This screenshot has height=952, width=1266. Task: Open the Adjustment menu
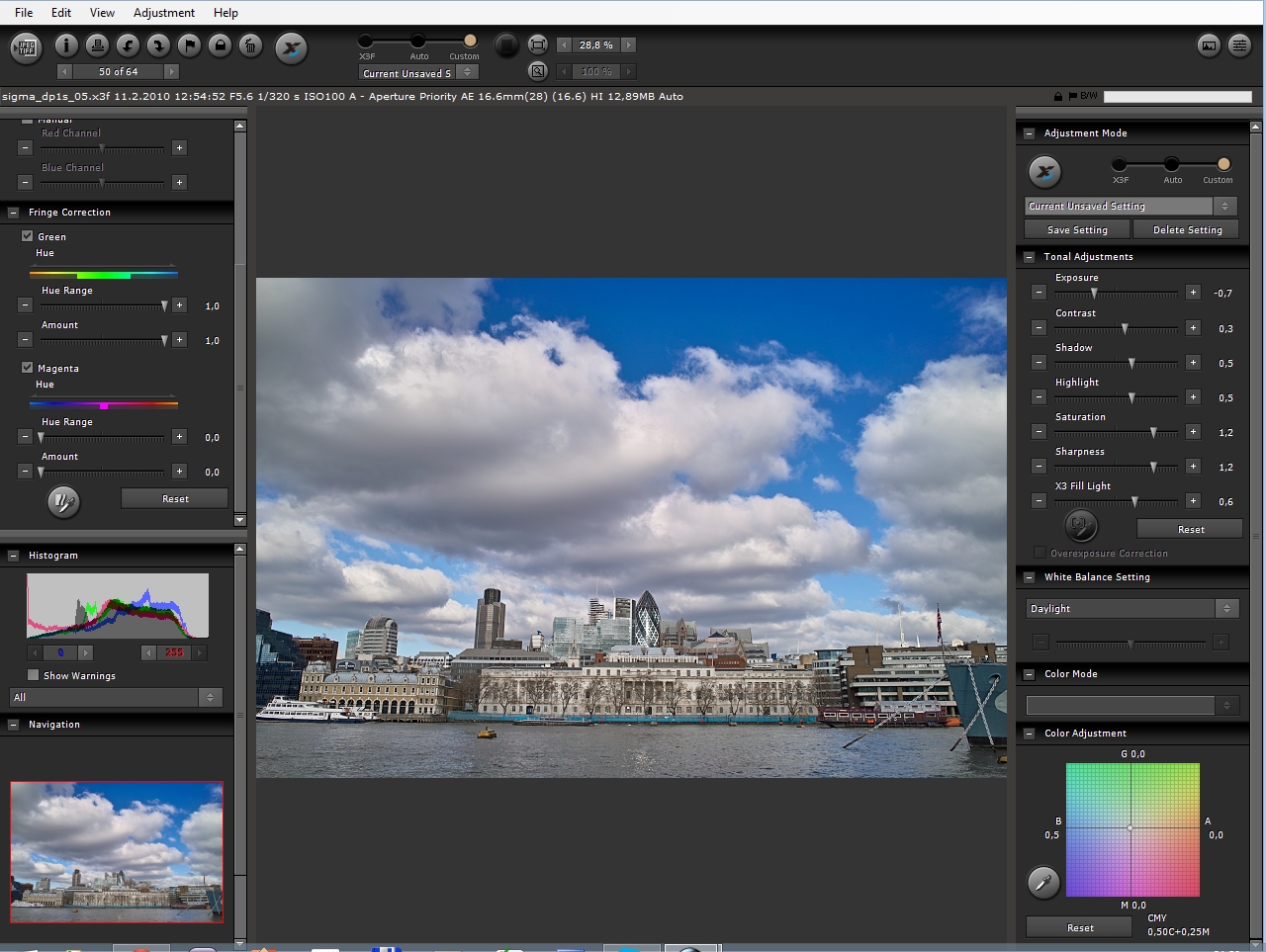pos(163,13)
